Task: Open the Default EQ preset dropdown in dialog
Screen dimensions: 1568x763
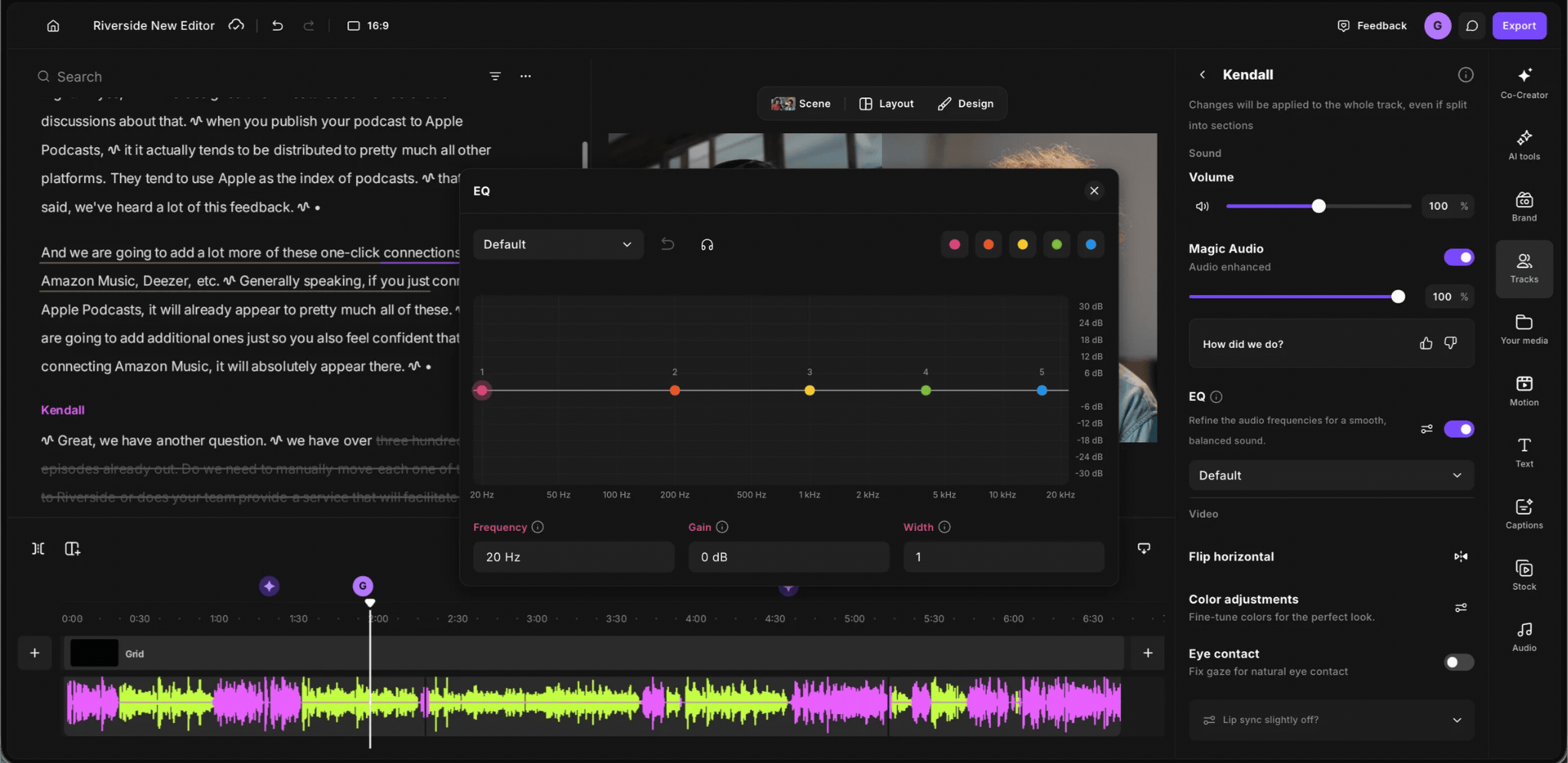Action: pos(558,244)
